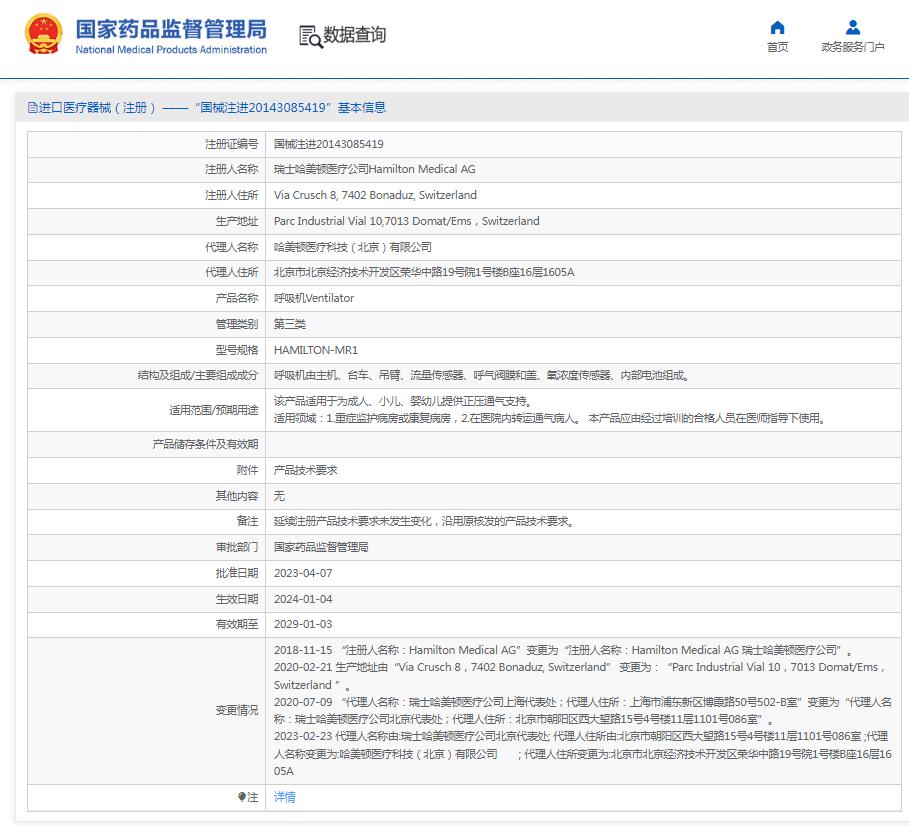Viewport: 909px width, 826px height.
Task: Click the 首页 house icon
Action: 777,27
